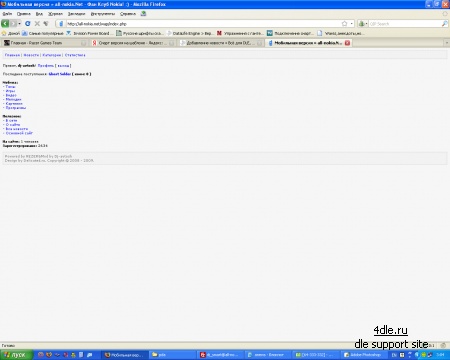Open the Мелодии category link
Screen dimensions: 450x360
click(13, 99)
